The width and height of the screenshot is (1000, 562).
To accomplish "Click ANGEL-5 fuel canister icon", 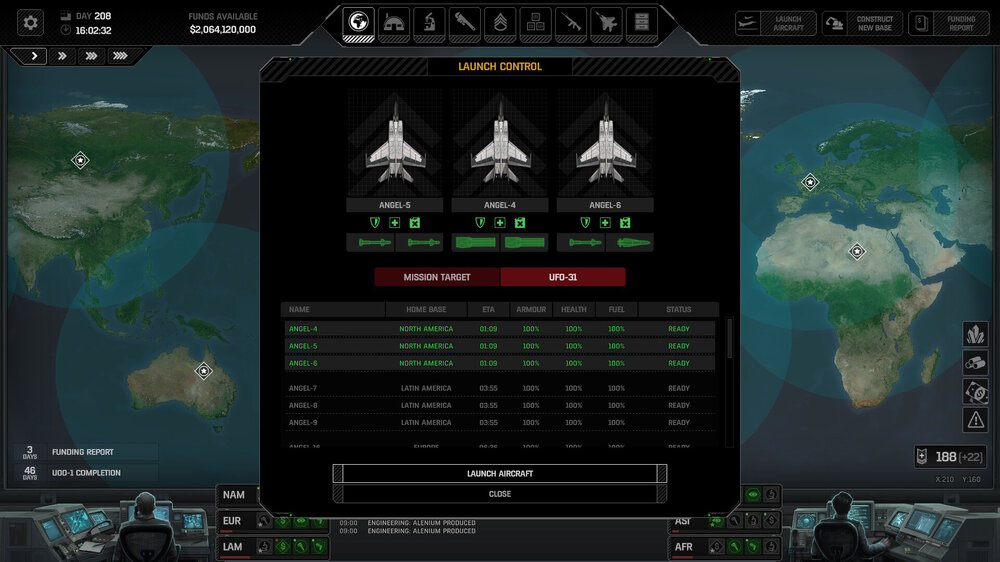I will (415, 223).
